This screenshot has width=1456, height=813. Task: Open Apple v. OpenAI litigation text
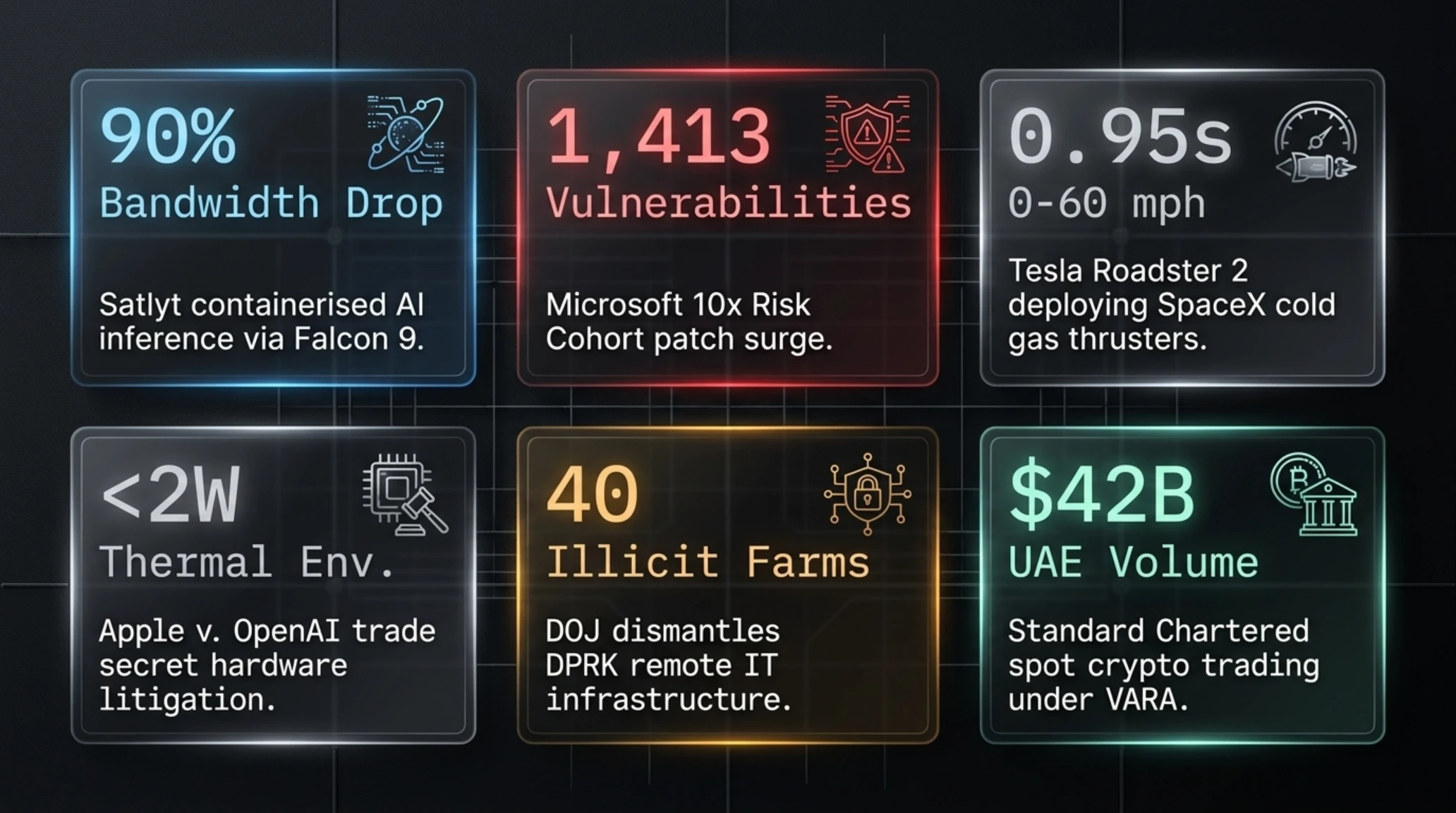point(267,666)
